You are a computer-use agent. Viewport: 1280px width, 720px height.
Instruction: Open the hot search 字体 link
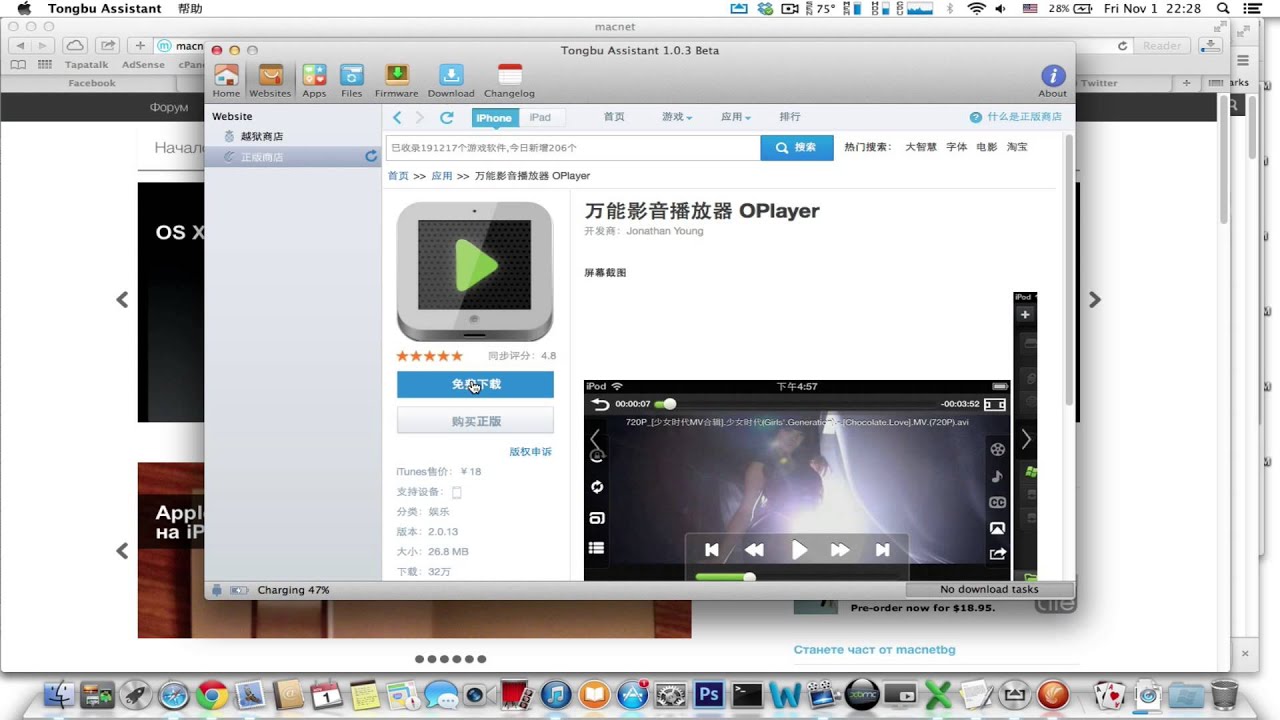point(957,147)
